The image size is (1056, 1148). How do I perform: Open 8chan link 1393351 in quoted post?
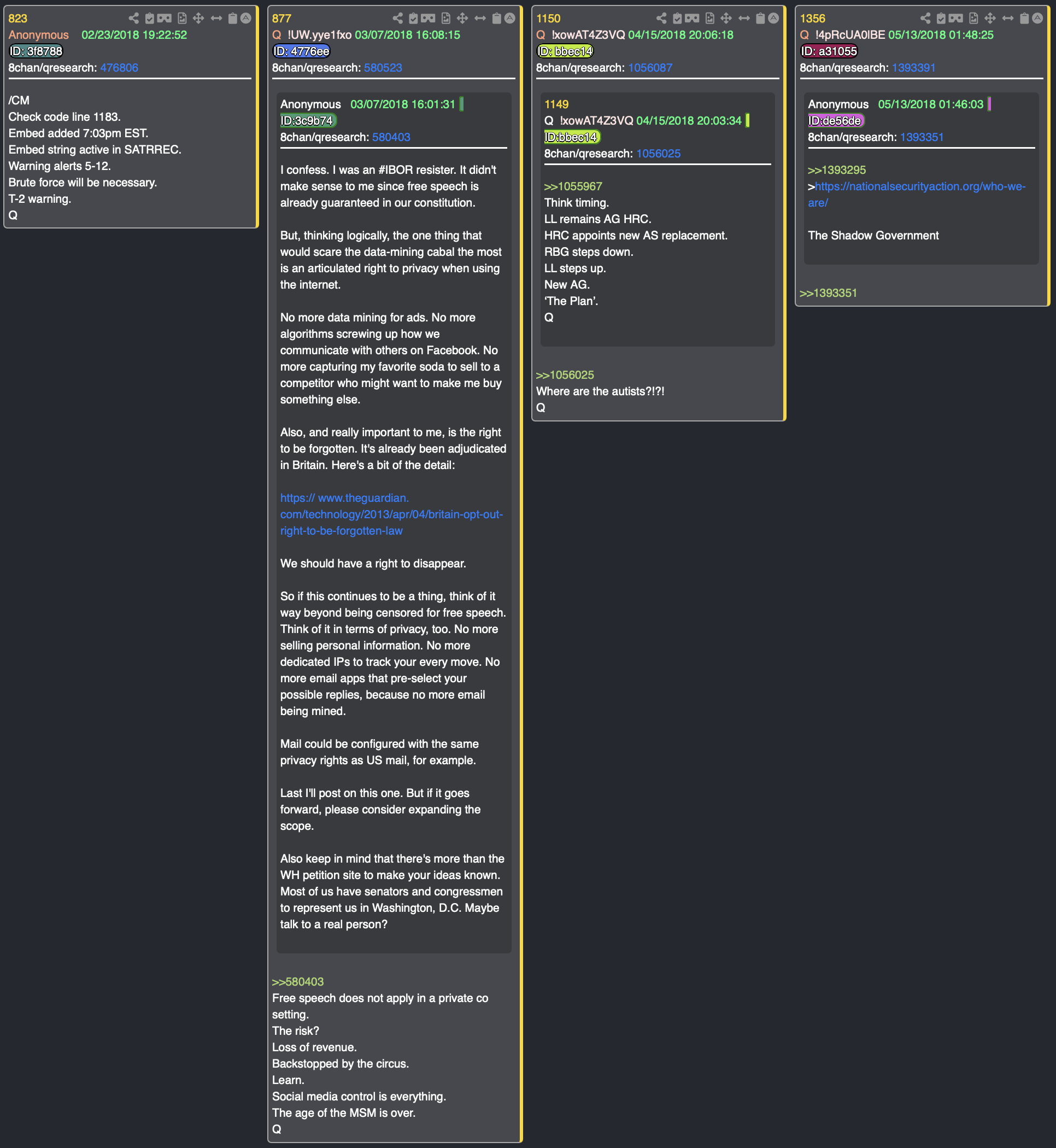[922, 137]
